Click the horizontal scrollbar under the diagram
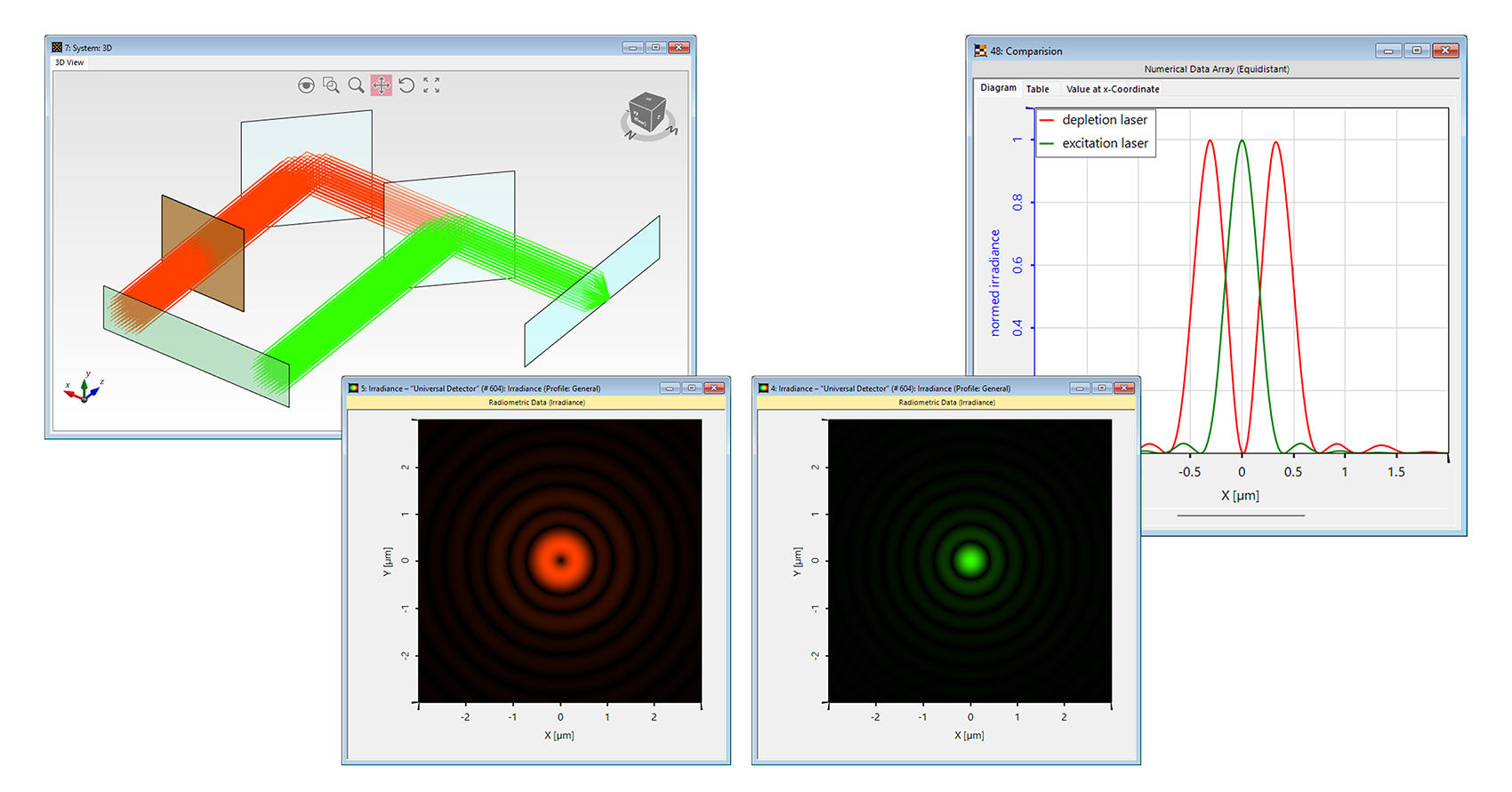 [x=1241, y=516]
